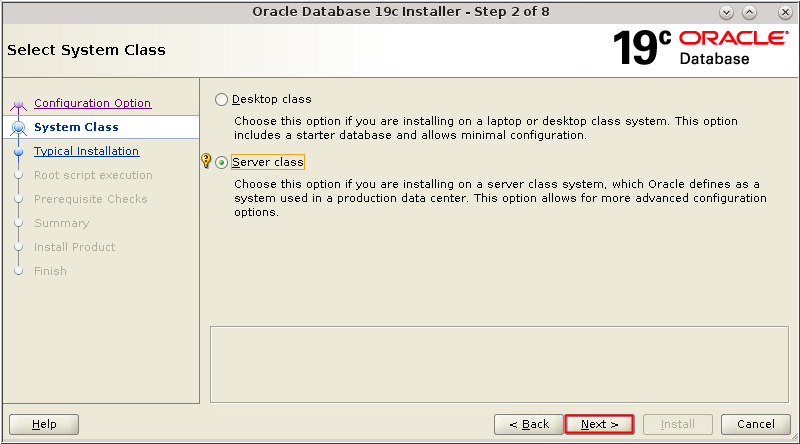Go to the Typical Installation step link

pos(86,151)
